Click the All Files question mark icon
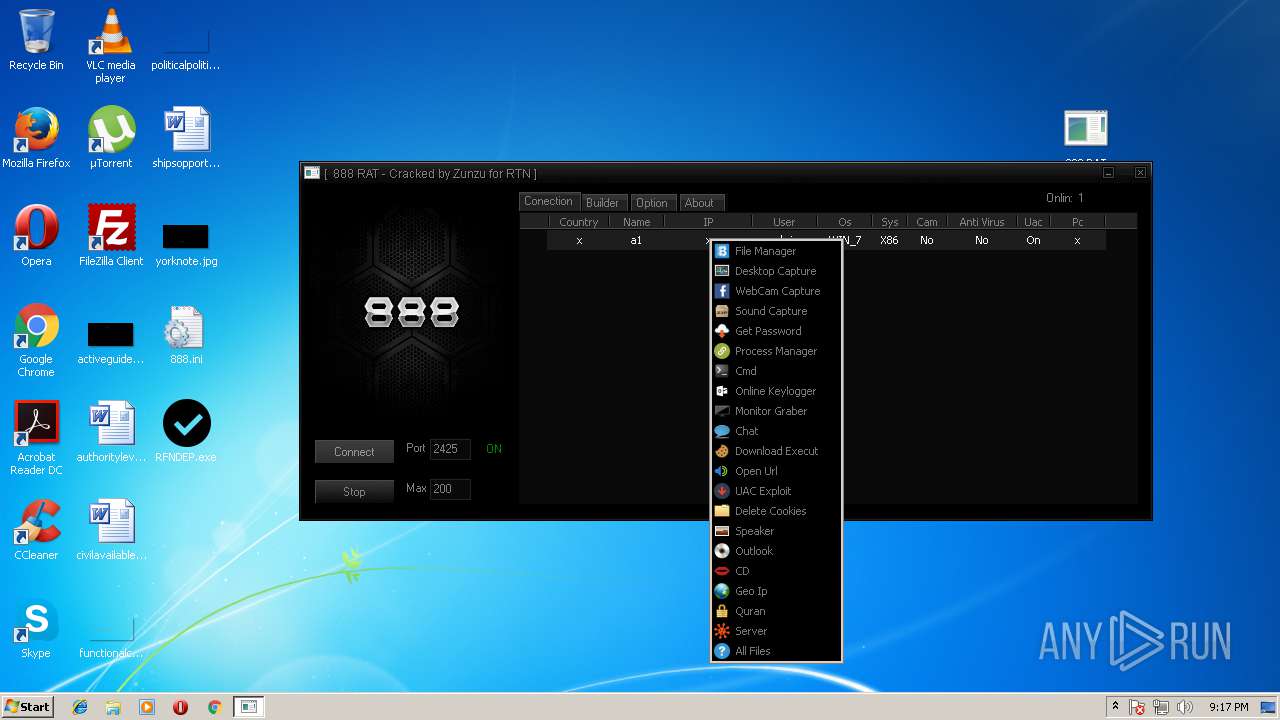This screenshot has height=720, width=1280. [722, 651]
